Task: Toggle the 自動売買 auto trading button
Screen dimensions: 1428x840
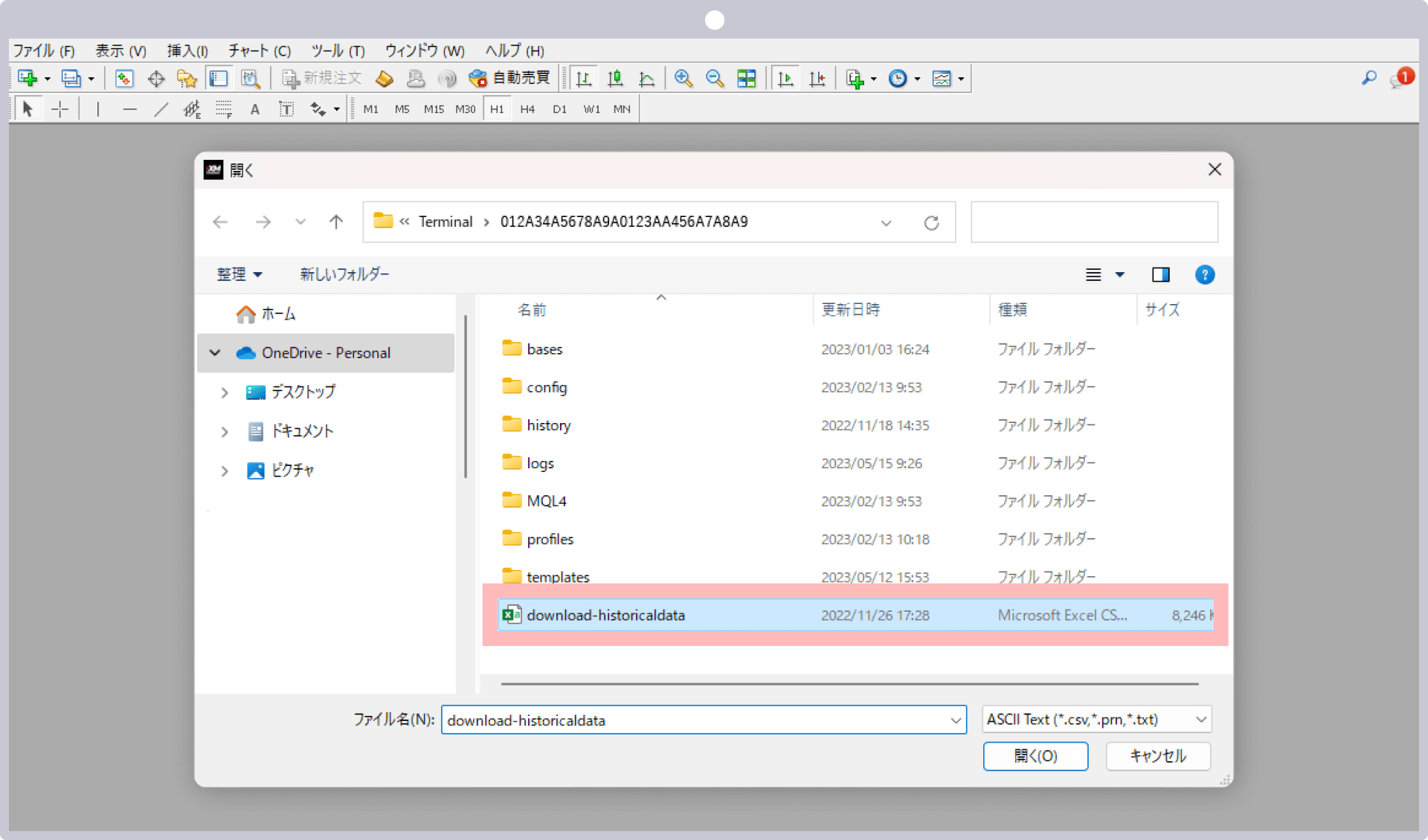Action: coord(509,78)
